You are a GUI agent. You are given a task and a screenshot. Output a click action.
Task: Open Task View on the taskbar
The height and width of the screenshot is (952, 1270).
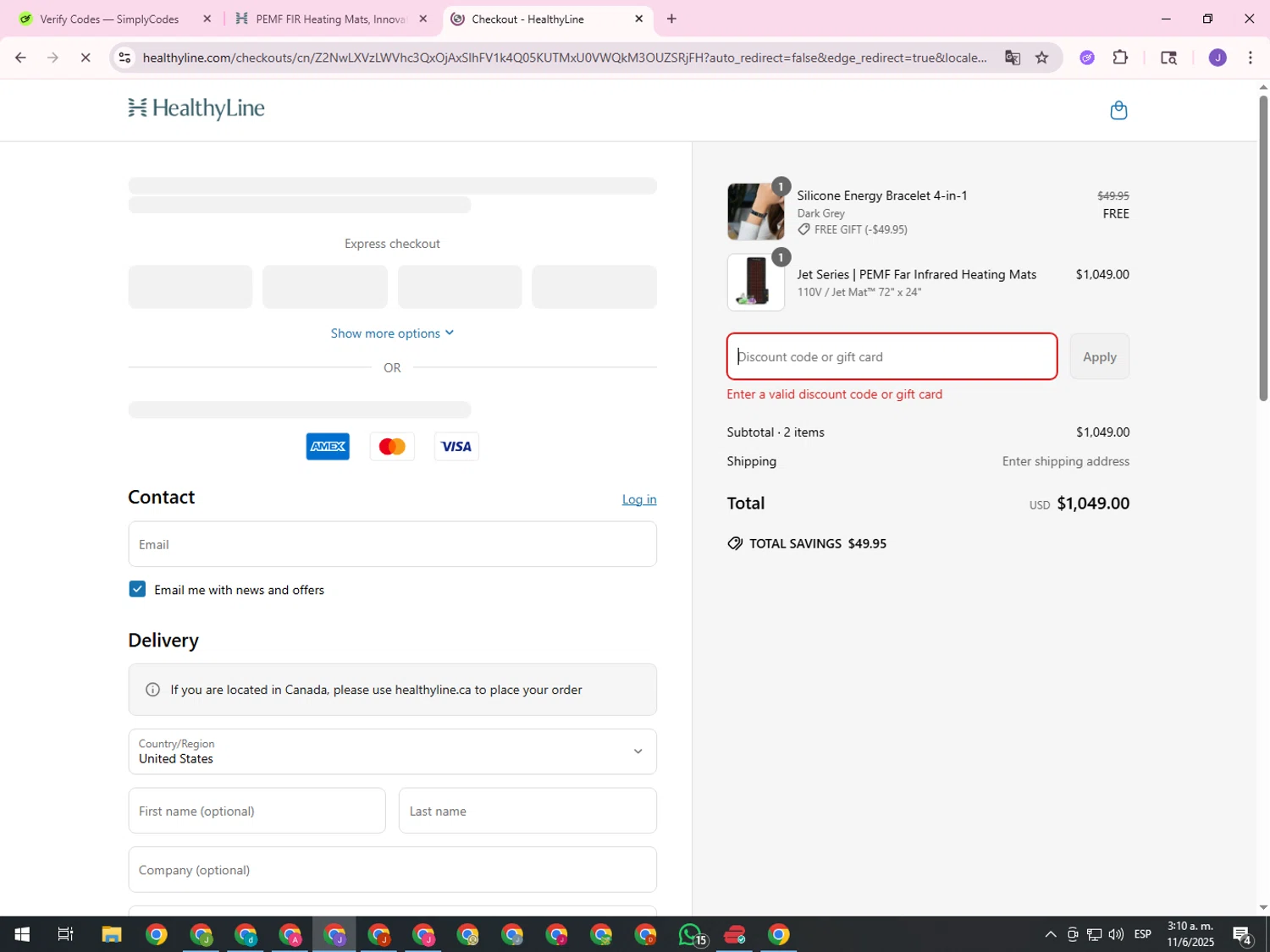pos(65,934)
